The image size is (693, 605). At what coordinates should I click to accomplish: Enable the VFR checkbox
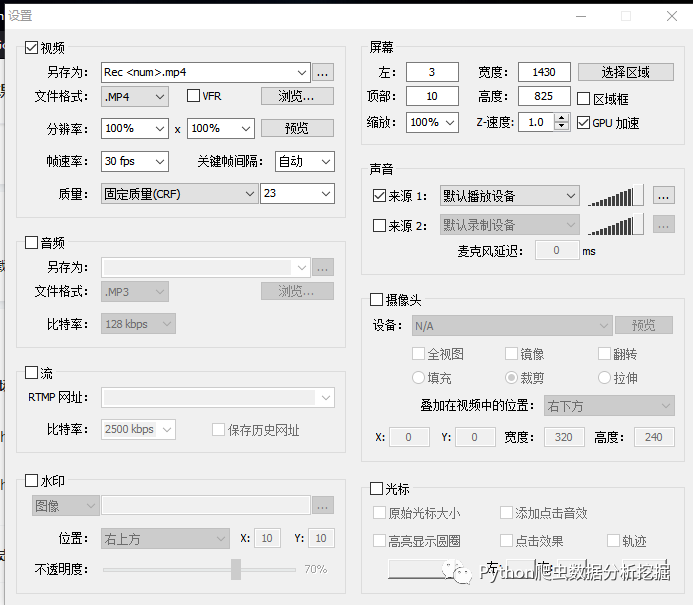pyautogui.click(x=193, y=96)
